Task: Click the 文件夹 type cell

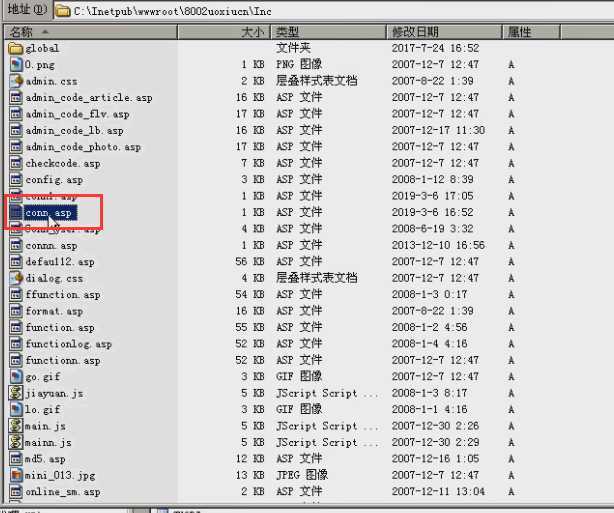Action: (x=293, y=48)
